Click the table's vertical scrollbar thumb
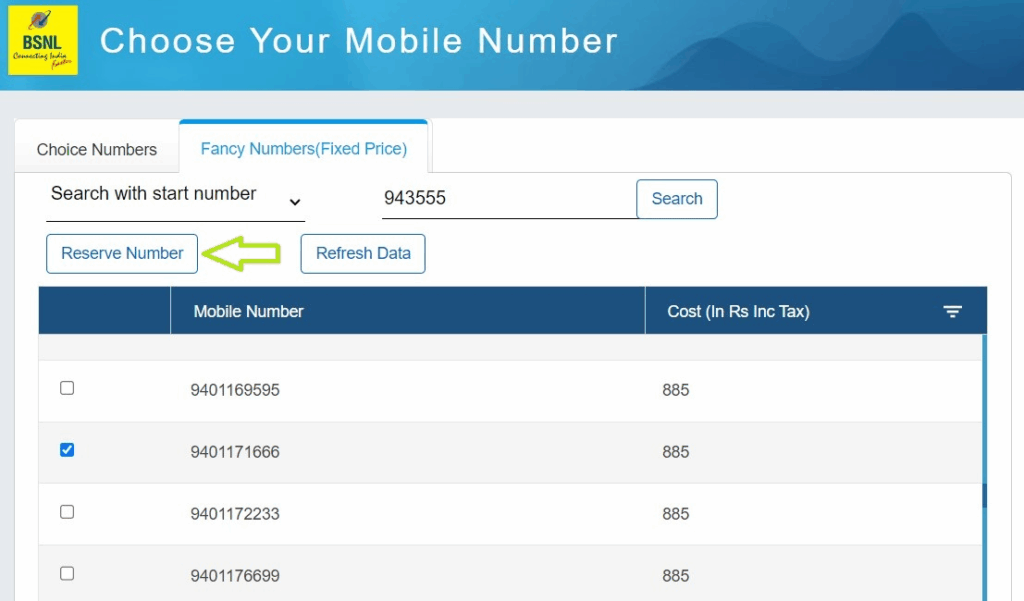Image resolution: width=1024 pixels, height=601 pixels. pyautogui.click(x=985, y=495)
